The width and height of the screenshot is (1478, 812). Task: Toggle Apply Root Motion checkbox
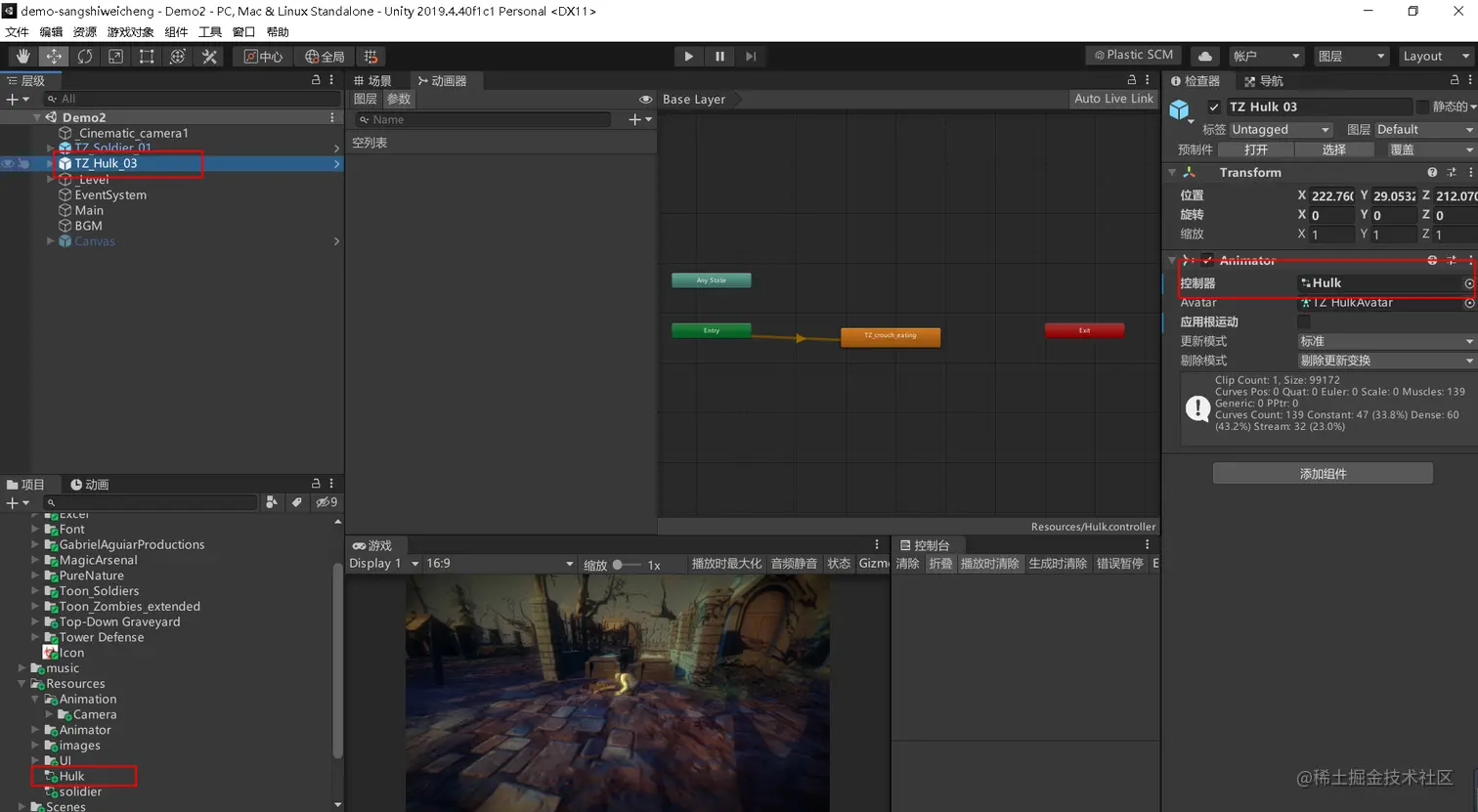click(1304, 321)
